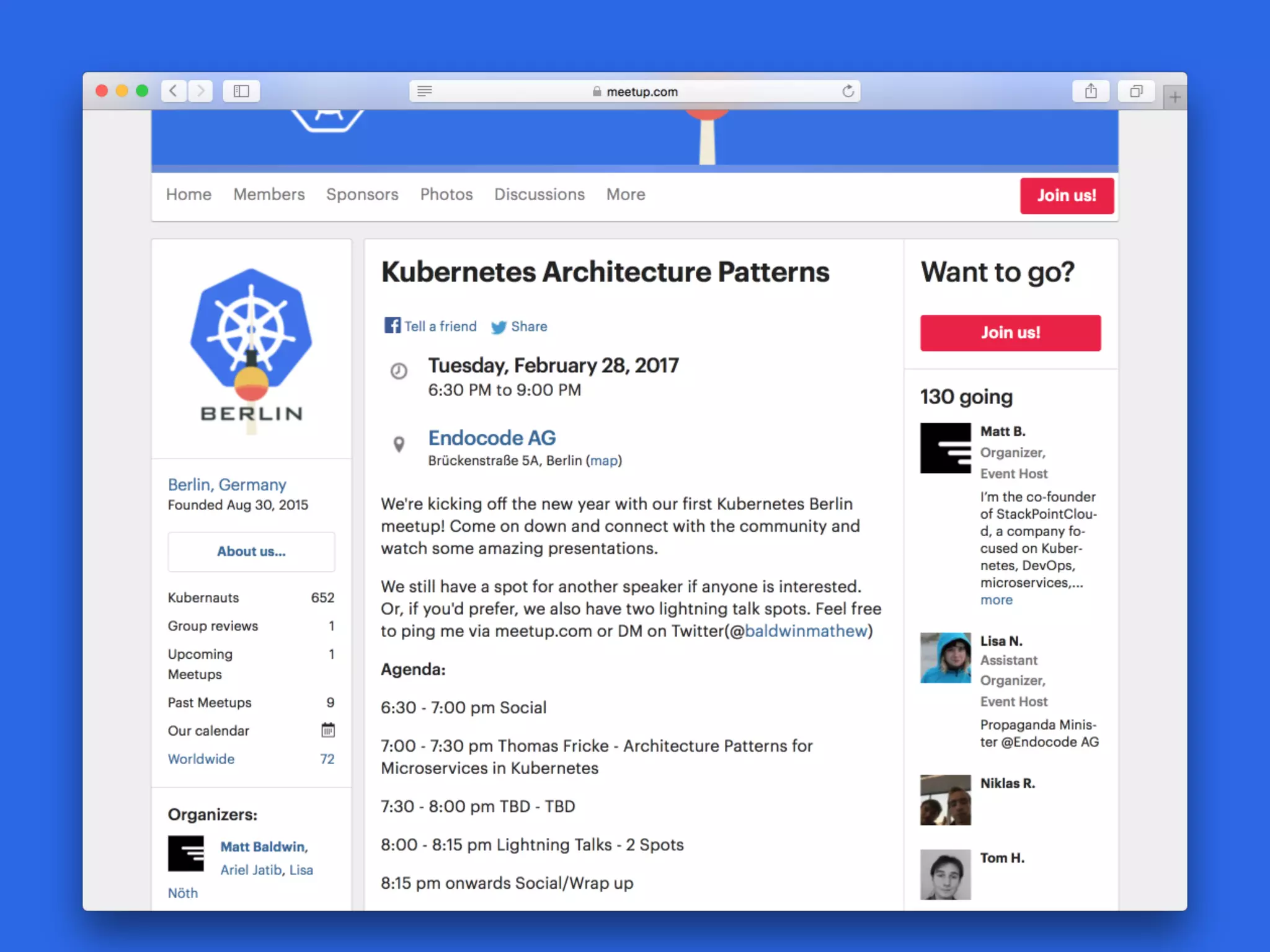Expand the More navigation menu
Viewport: 1270px width, 952px height.
tap(625, 195)
